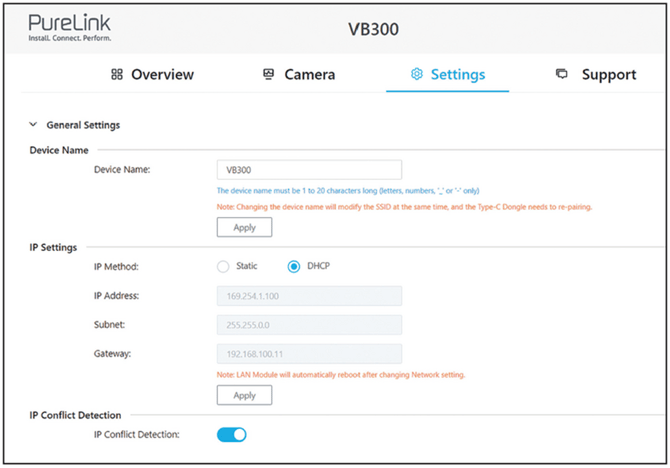This screenshot has height=468, width=670.
Task: Click the IP Address field
Action: 309,296
